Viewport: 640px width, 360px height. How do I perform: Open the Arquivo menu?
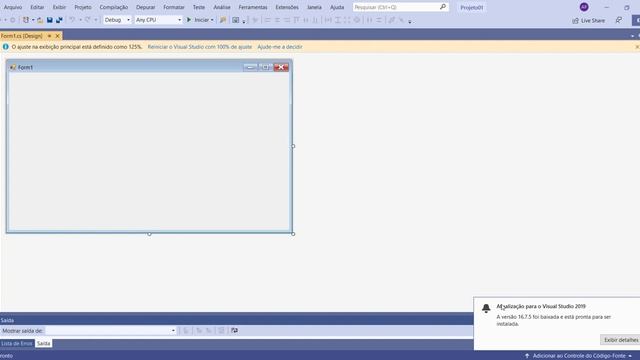13,7
